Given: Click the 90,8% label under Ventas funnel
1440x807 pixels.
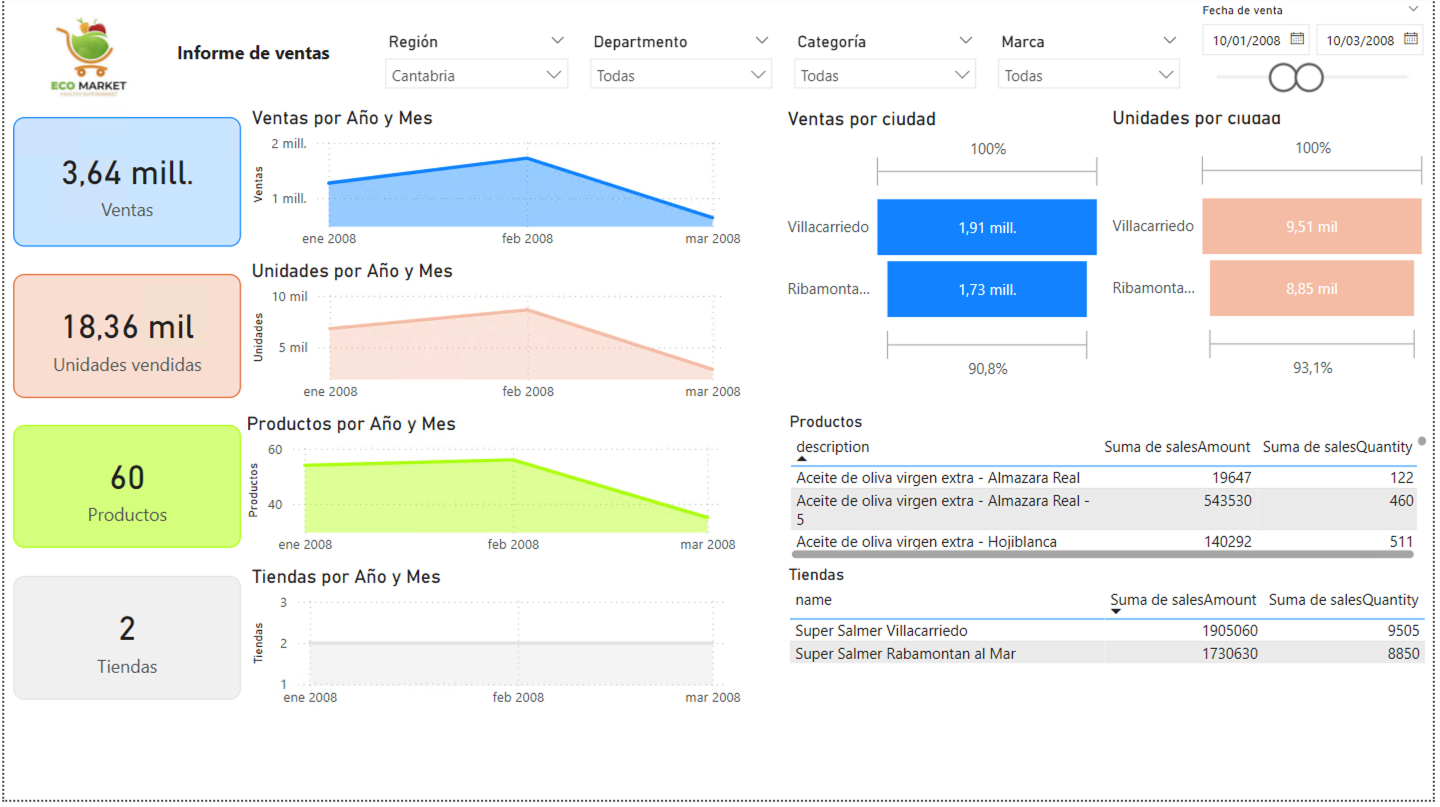Looking at the screenshot, I should (987, 369).
